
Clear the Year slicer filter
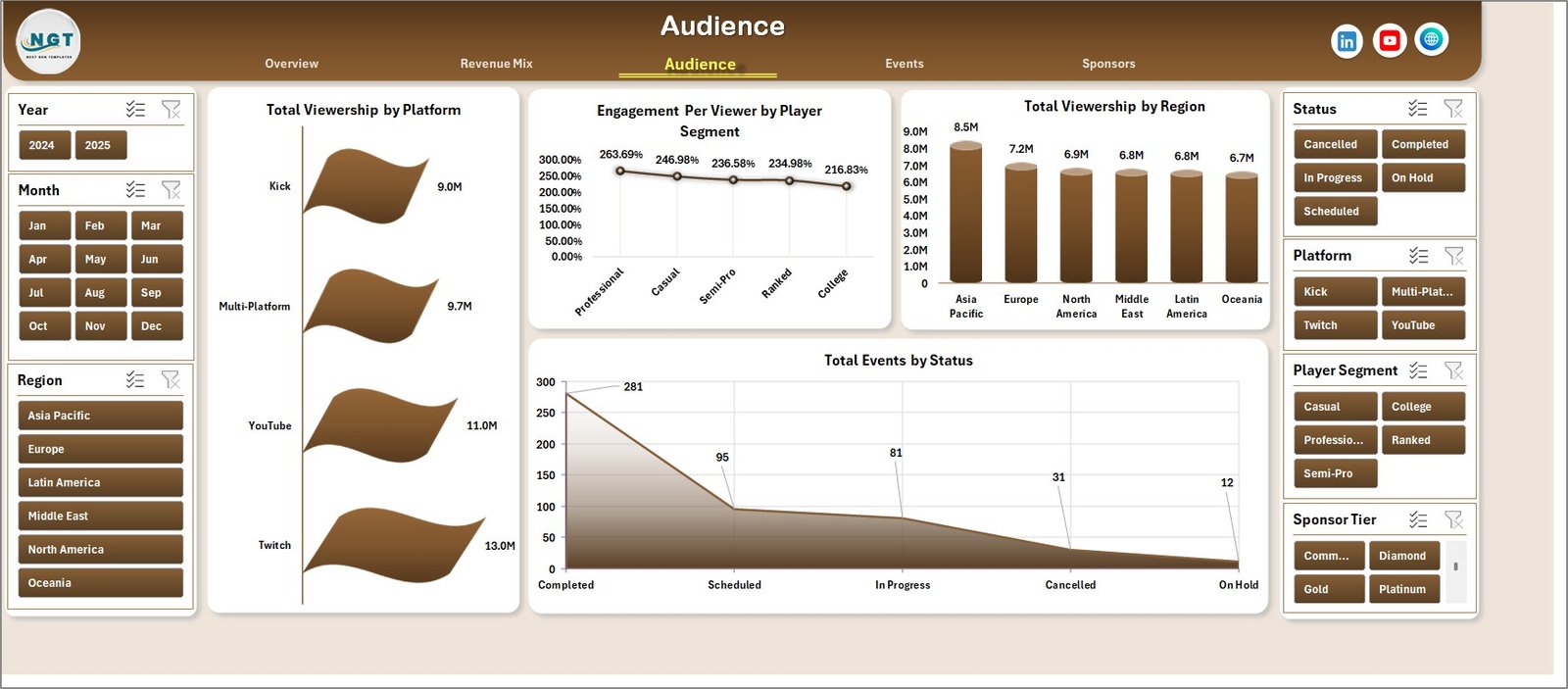click(171, 110)
